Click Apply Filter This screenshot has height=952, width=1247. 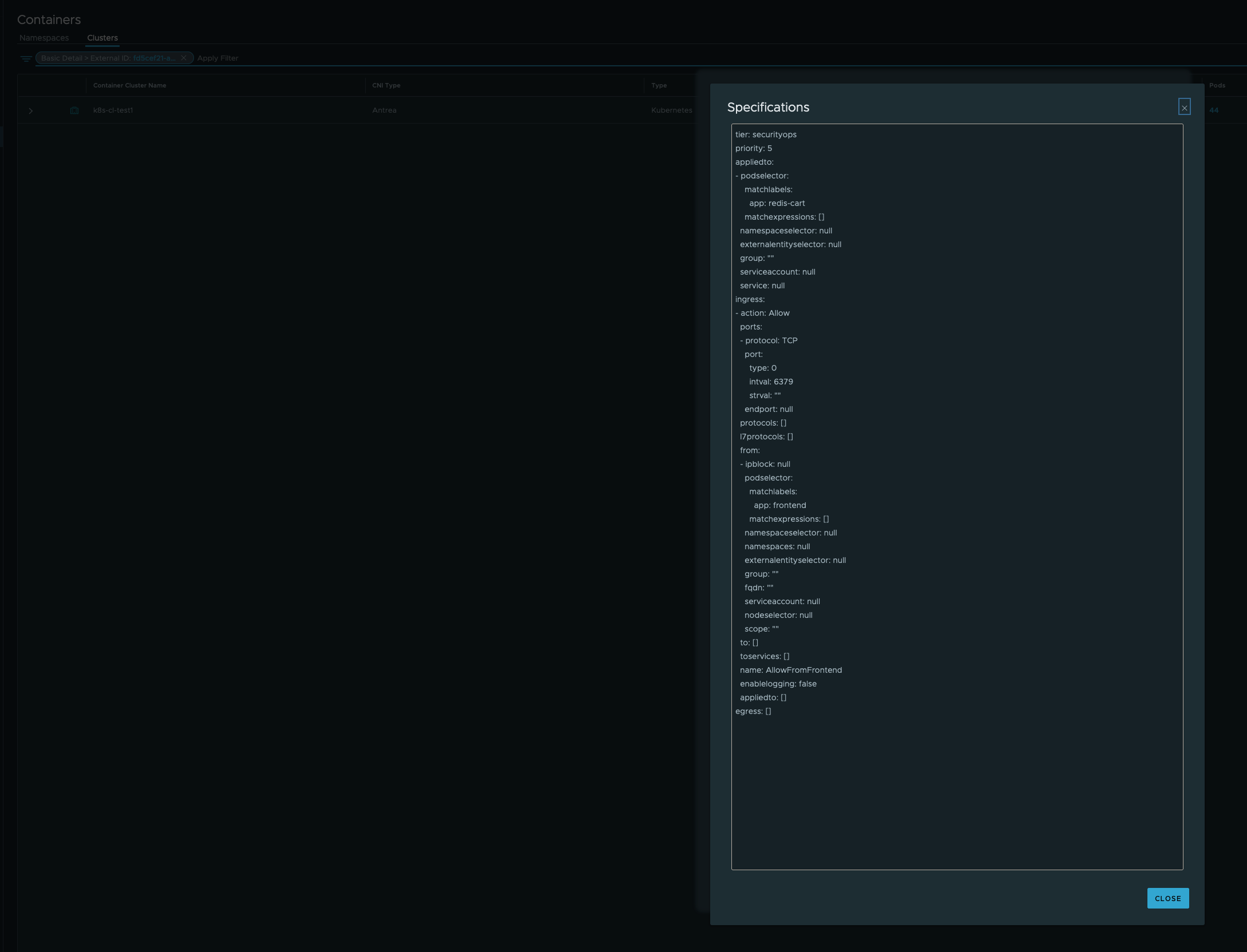pos(217,58)
